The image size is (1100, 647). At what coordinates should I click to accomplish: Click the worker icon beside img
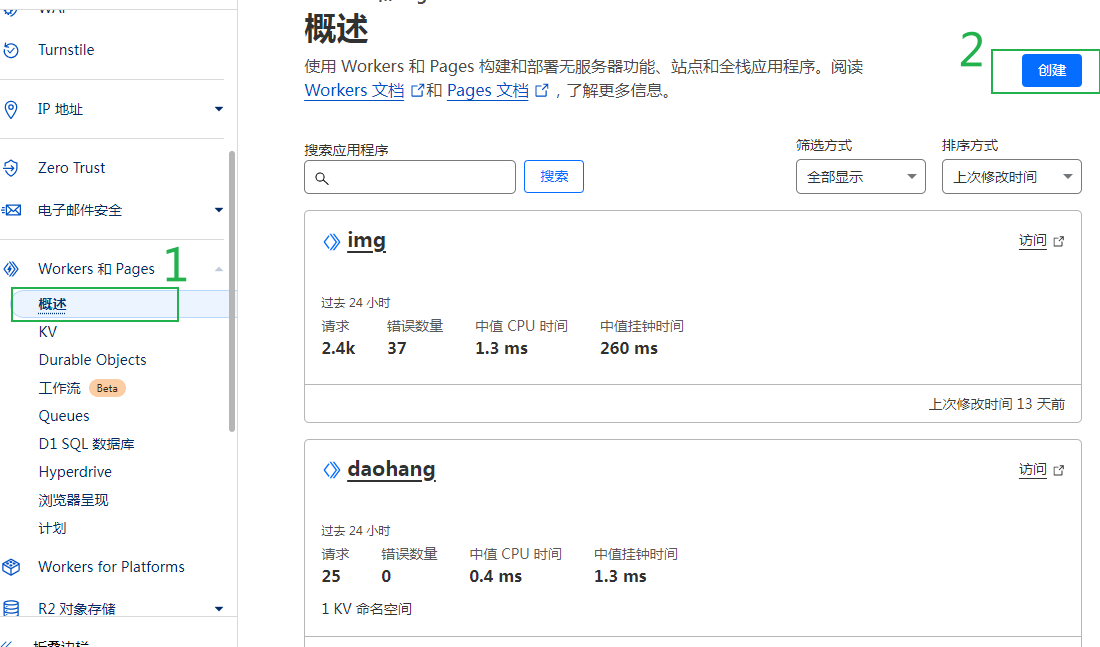click(331, 242)
